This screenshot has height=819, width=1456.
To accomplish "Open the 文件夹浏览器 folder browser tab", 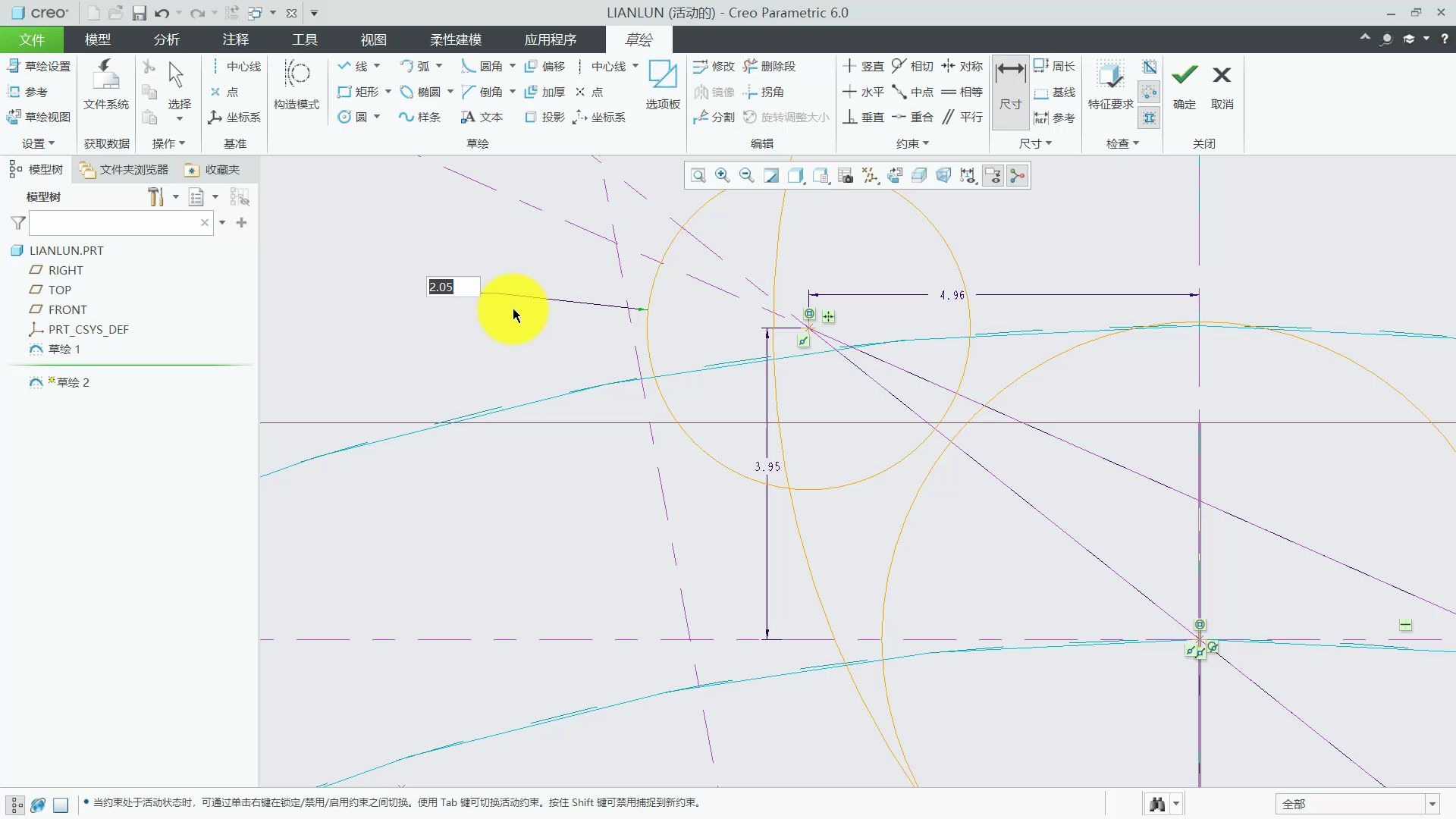I will tap(124, 169).
